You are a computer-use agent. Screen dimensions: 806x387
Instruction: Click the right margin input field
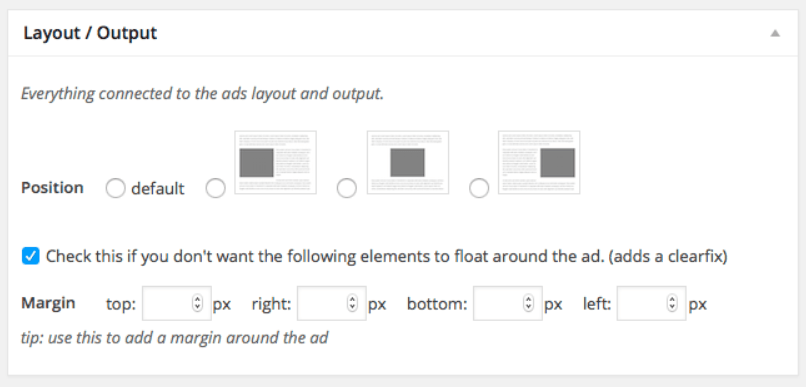point(332,303)
